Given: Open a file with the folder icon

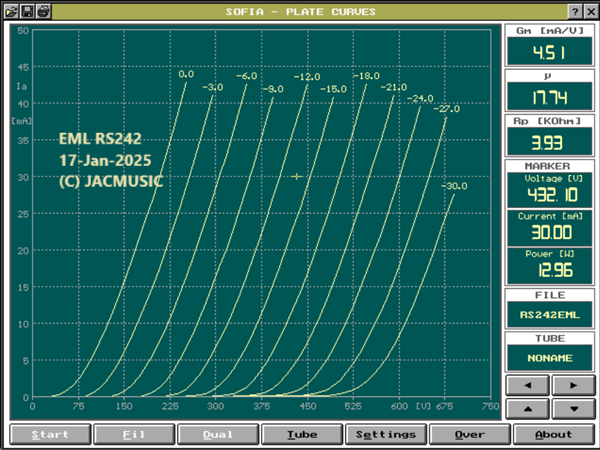Looking at the screenshot, I should [11, 12].
